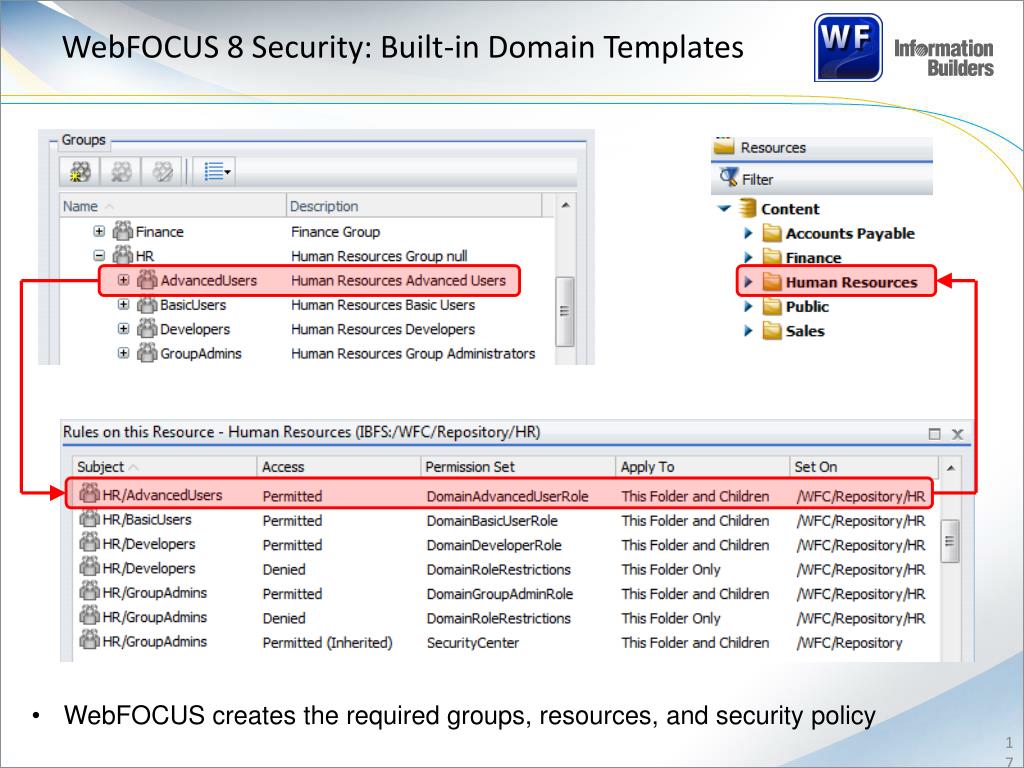Image resolution: width=1024 pixels, height=768 pixels.
Task: Click the WF logo icon
Action: tap(848, 46)
